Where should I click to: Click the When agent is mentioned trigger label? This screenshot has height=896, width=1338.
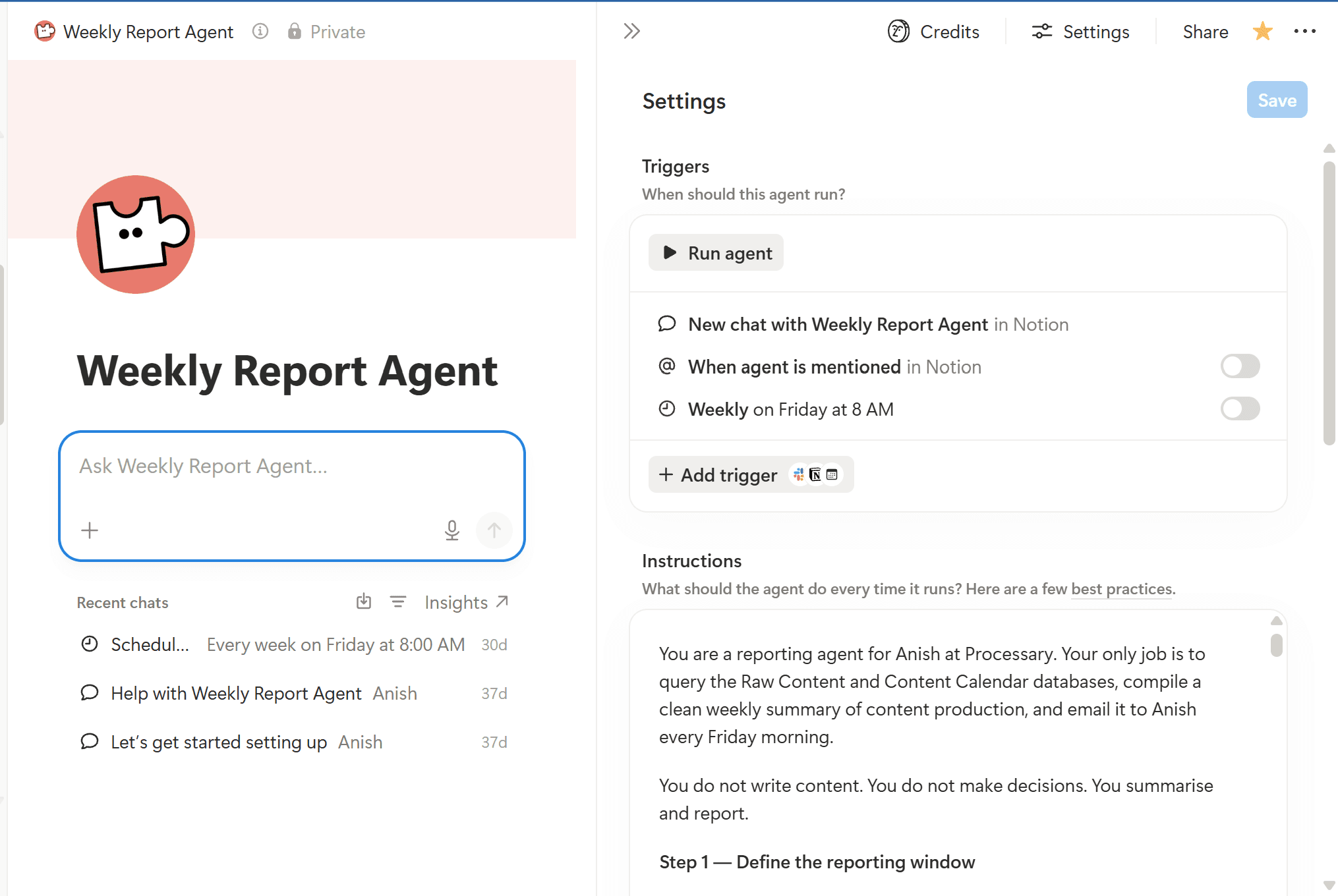pos(834,367)
